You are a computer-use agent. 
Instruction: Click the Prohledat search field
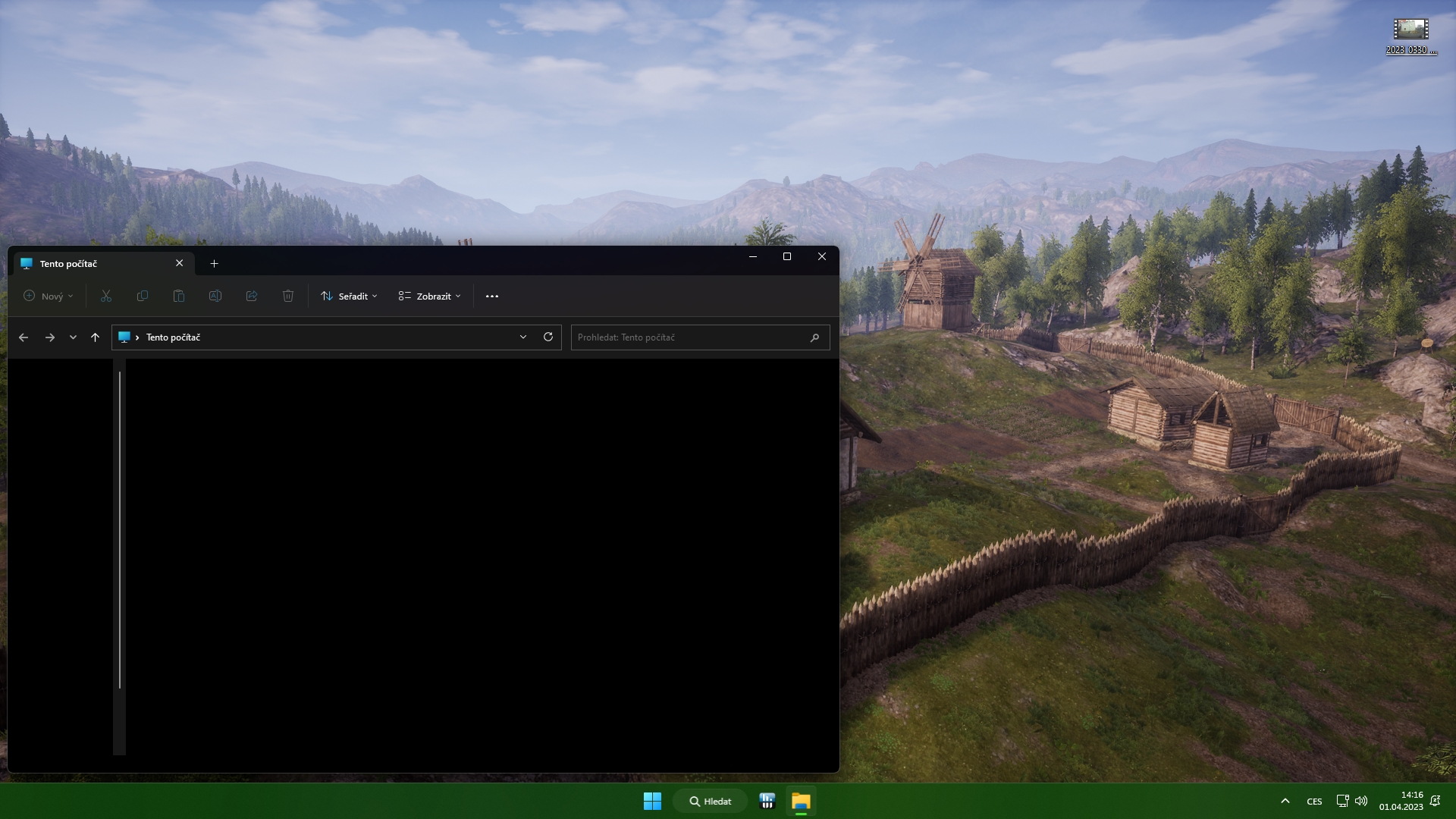(x=690, y=337)
